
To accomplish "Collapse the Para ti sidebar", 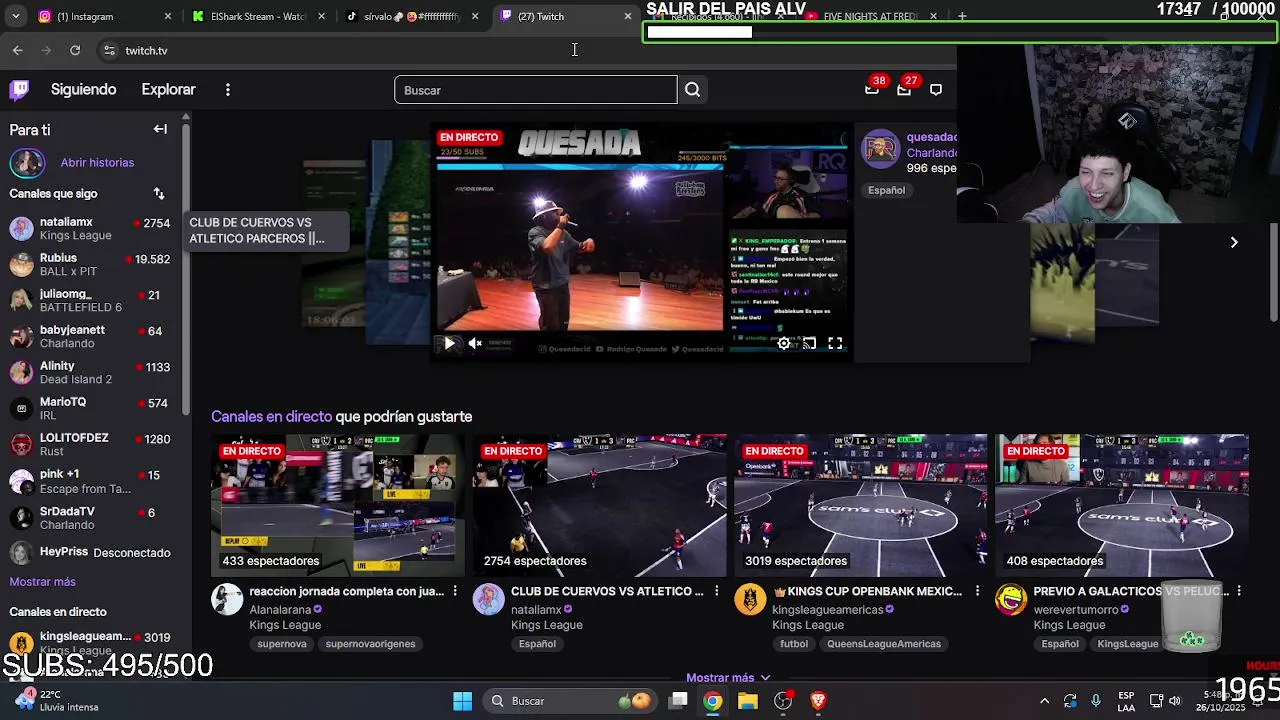I will tap(160, 129).
